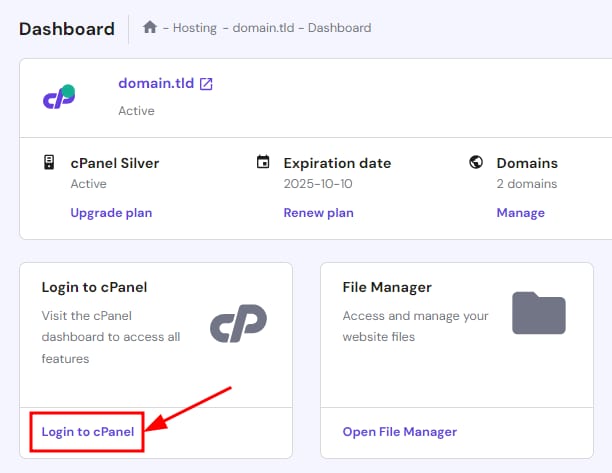This screenshot has width=612, height=473.
Task: Open the purple domain.tld link in the domain card
Action: pos(155,84)
